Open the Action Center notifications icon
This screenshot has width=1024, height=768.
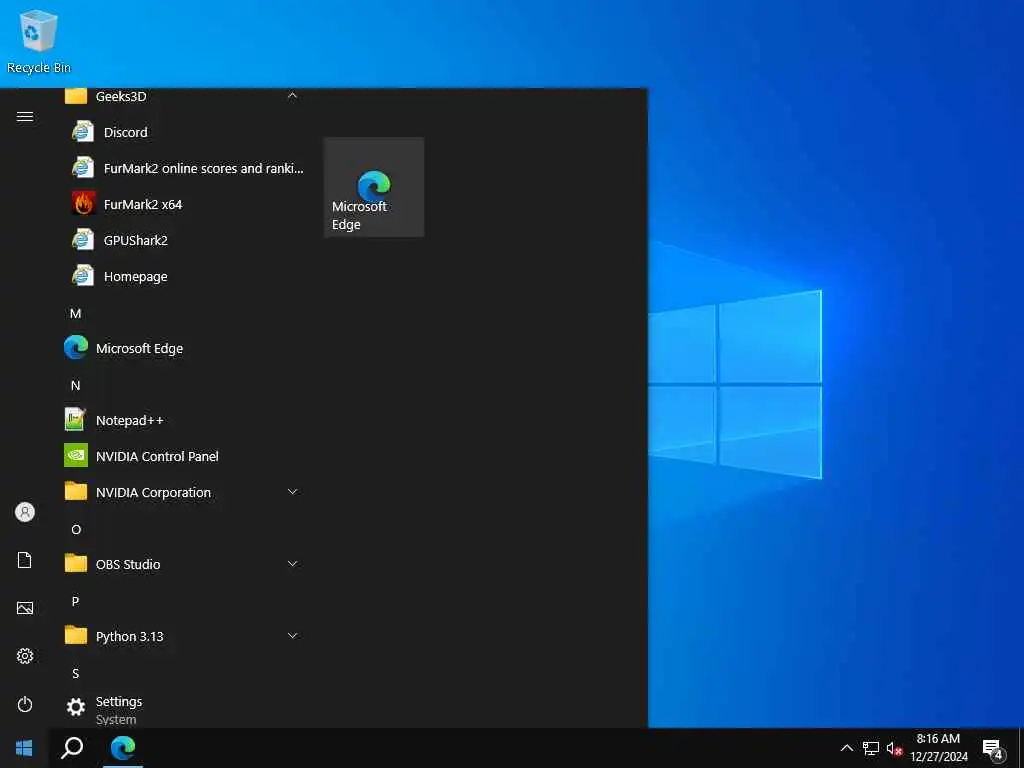pos(993,750)
